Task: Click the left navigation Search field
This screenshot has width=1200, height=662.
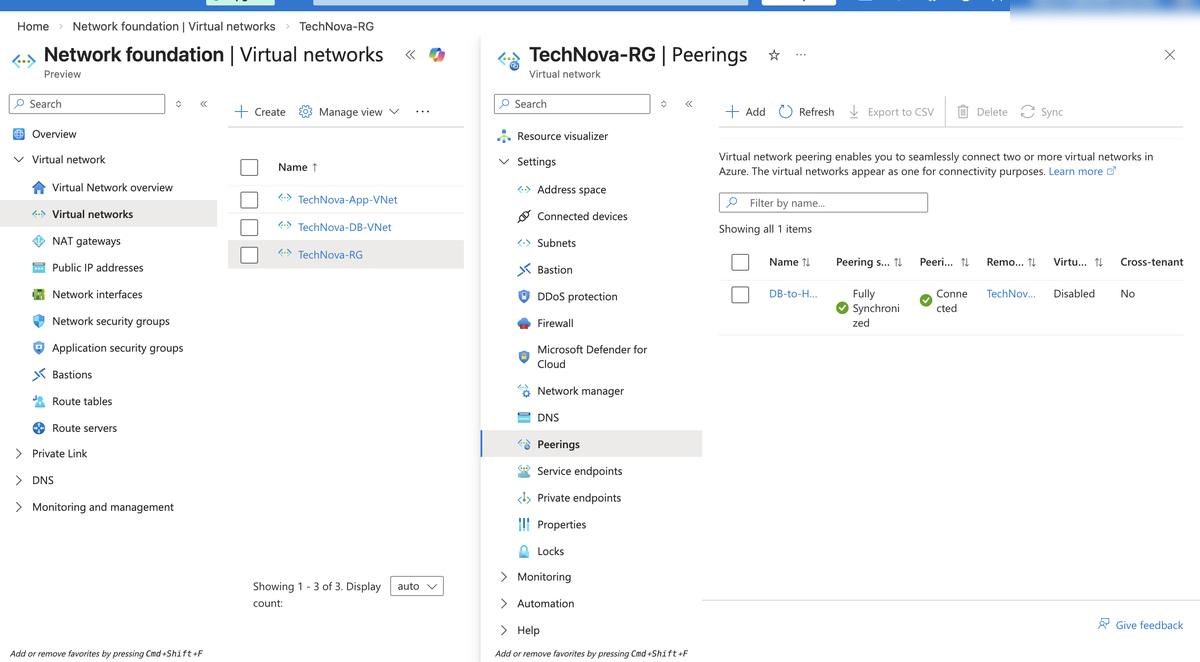Action: click(87, 104)
